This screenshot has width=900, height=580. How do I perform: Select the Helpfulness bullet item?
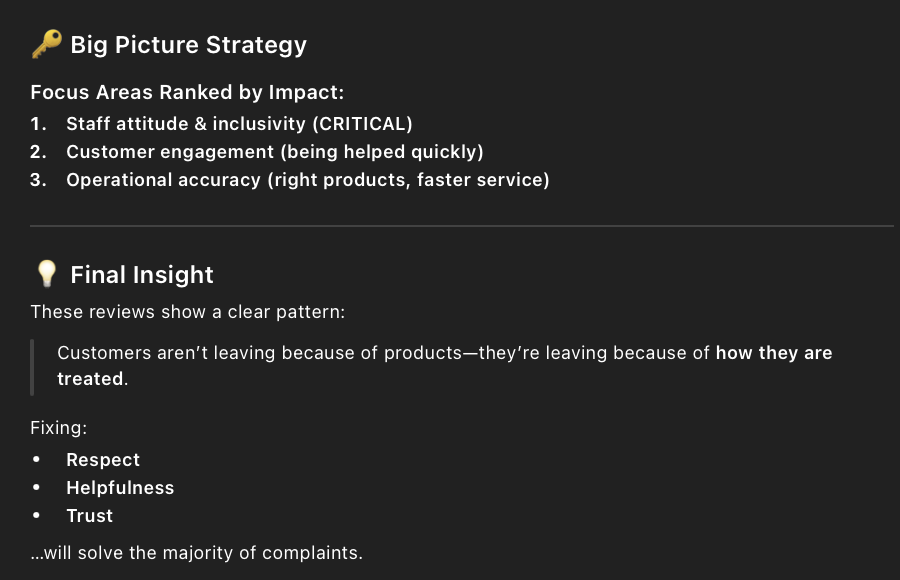[120, 488]
